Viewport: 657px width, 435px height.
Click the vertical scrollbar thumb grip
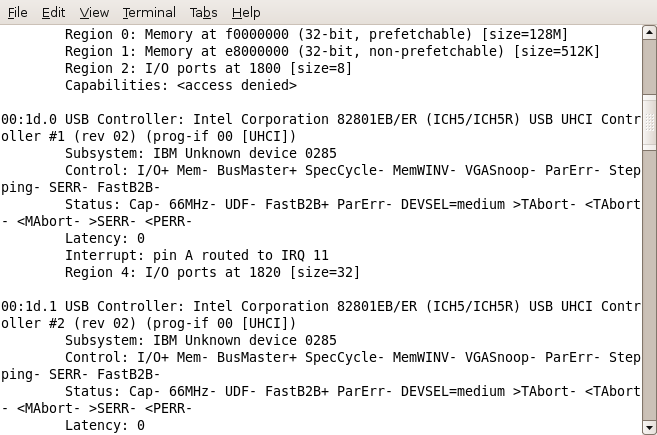pyautogui.click(x=649, y=122)
